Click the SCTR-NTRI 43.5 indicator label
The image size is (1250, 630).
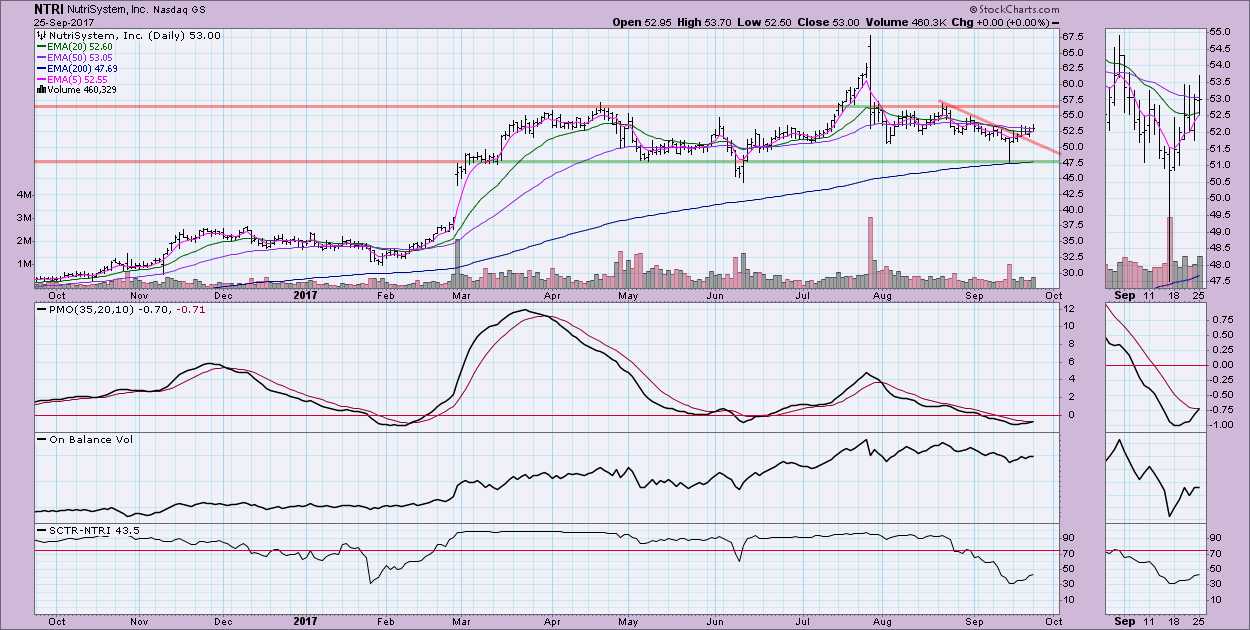81,528
